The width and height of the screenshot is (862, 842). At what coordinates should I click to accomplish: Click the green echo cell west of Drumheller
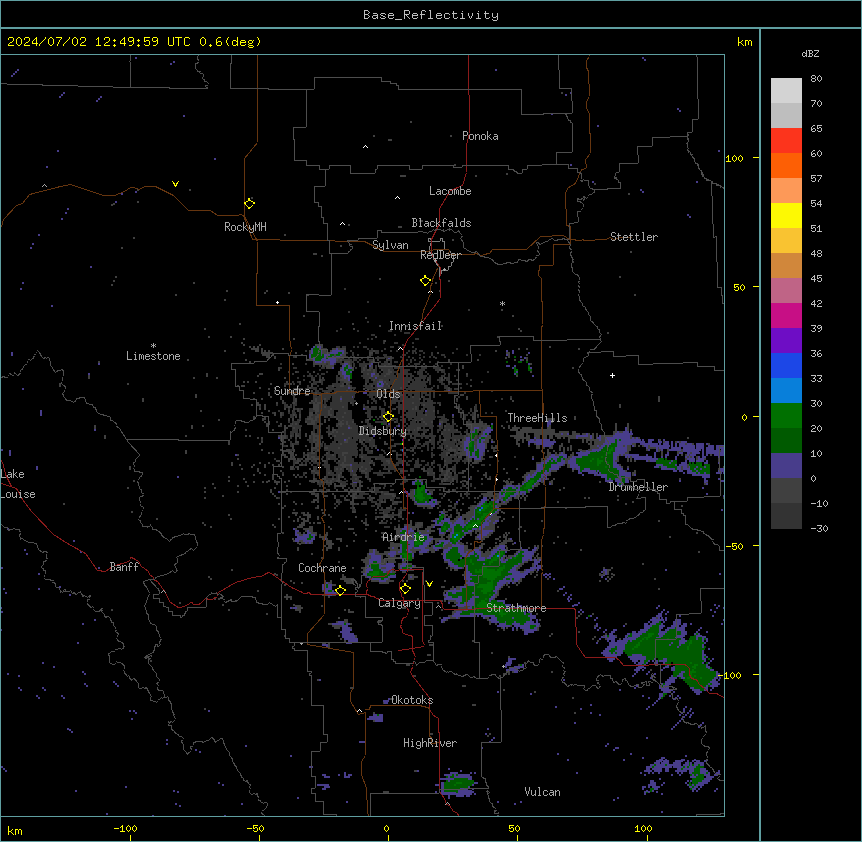click(x=602, y=457)
